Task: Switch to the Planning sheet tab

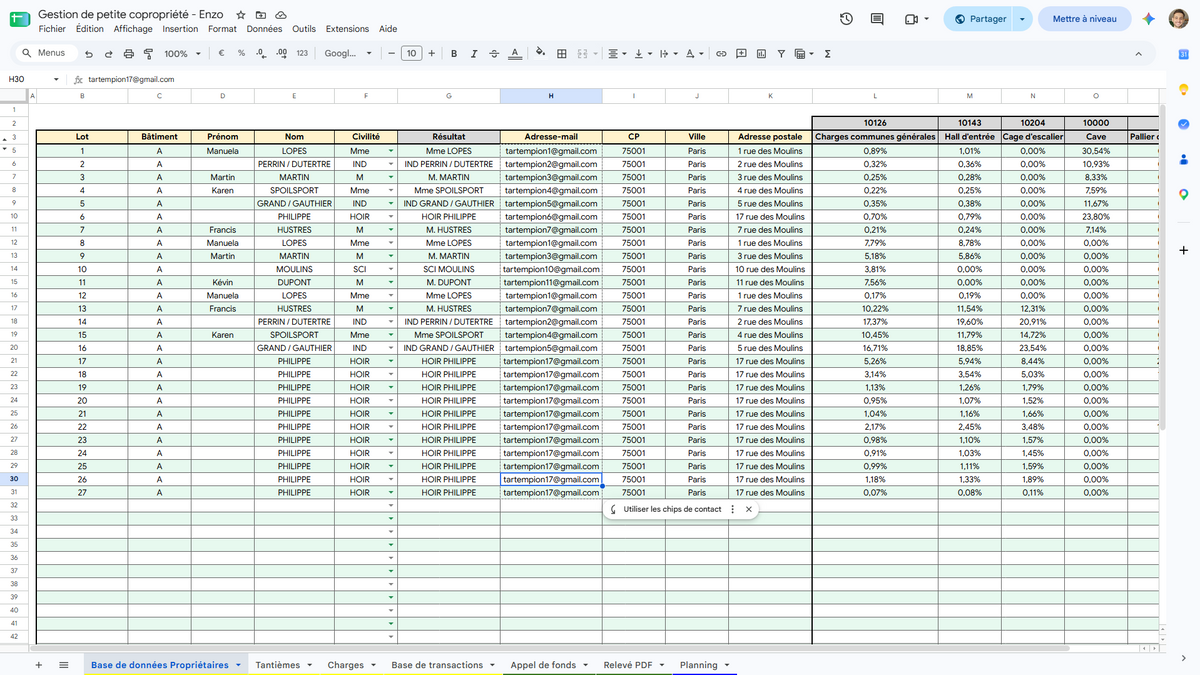Action: pos(698,665)
